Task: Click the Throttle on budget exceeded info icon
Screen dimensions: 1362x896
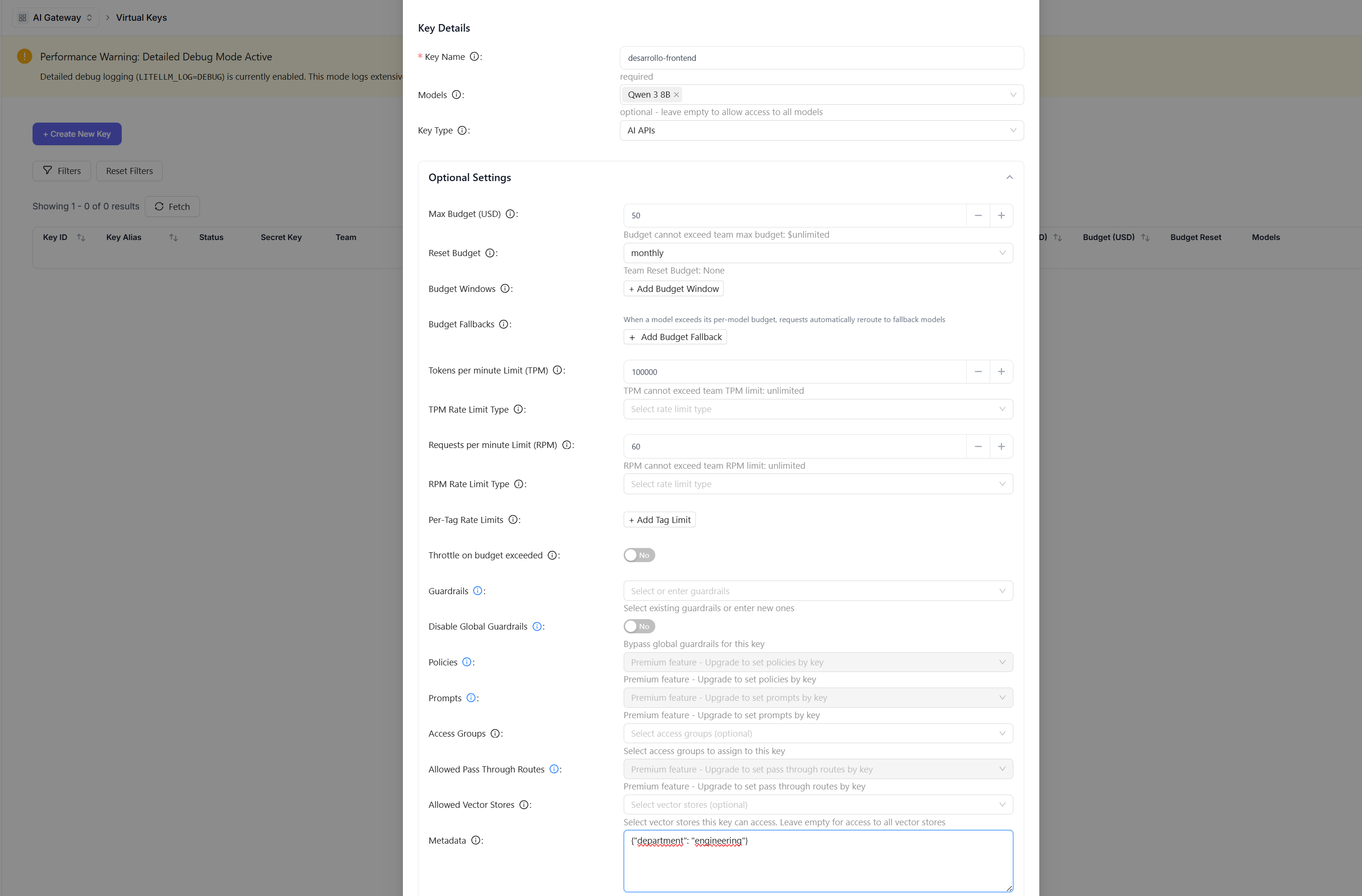Action: tap(552, 555)
